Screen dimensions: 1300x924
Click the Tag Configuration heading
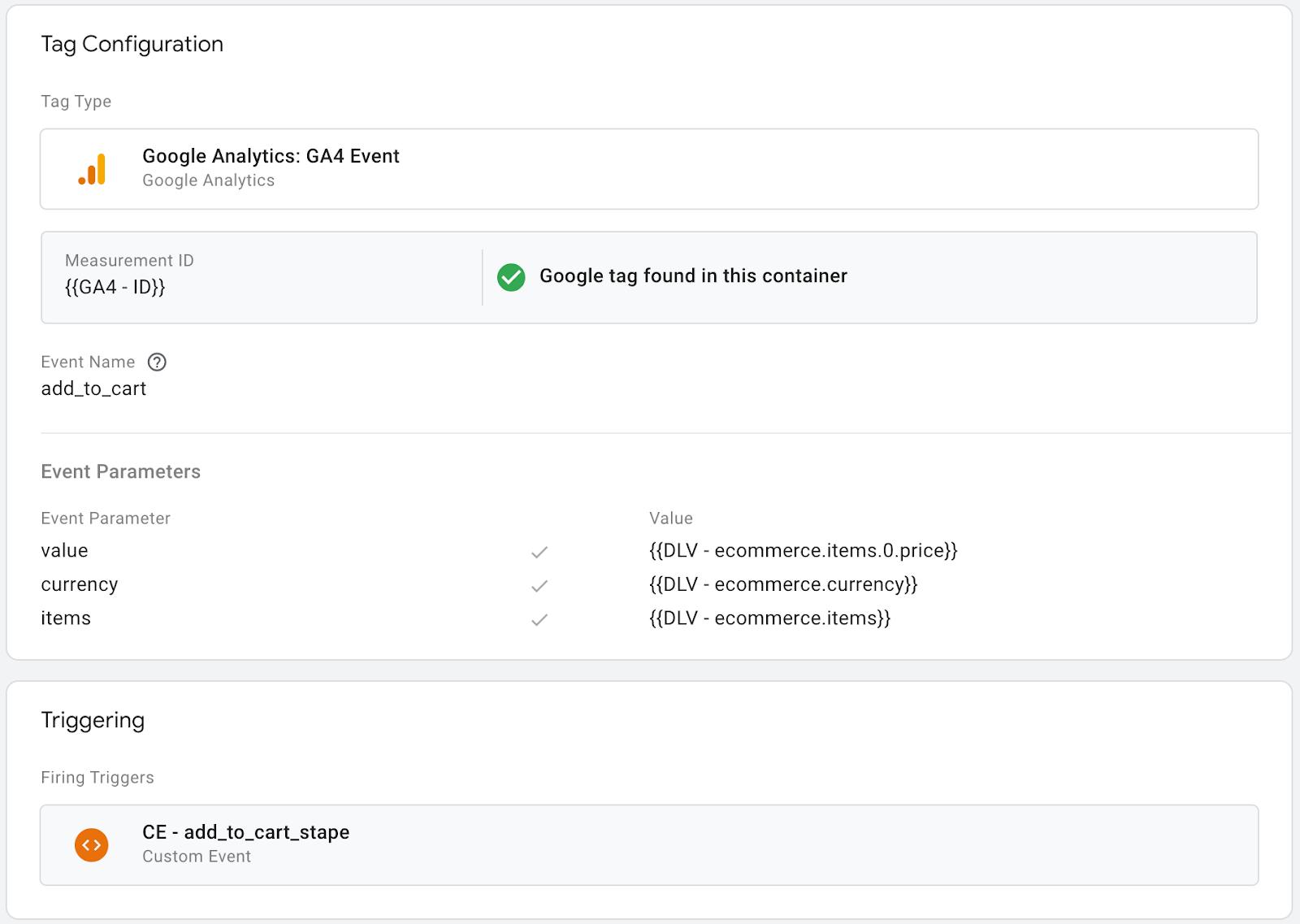tap(132, 44)
